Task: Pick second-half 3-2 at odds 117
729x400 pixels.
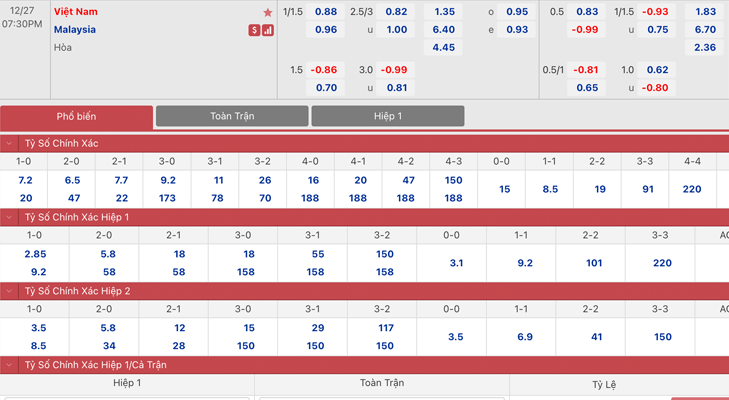Action: [x=386, y=328]
